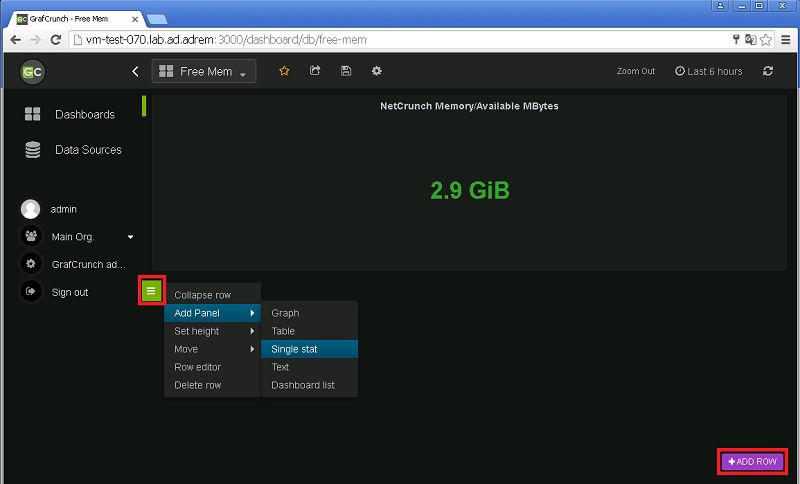
Task: Click the 2.9 GiB single stat value
Action: pyautogui.click(x=470, y=190)
